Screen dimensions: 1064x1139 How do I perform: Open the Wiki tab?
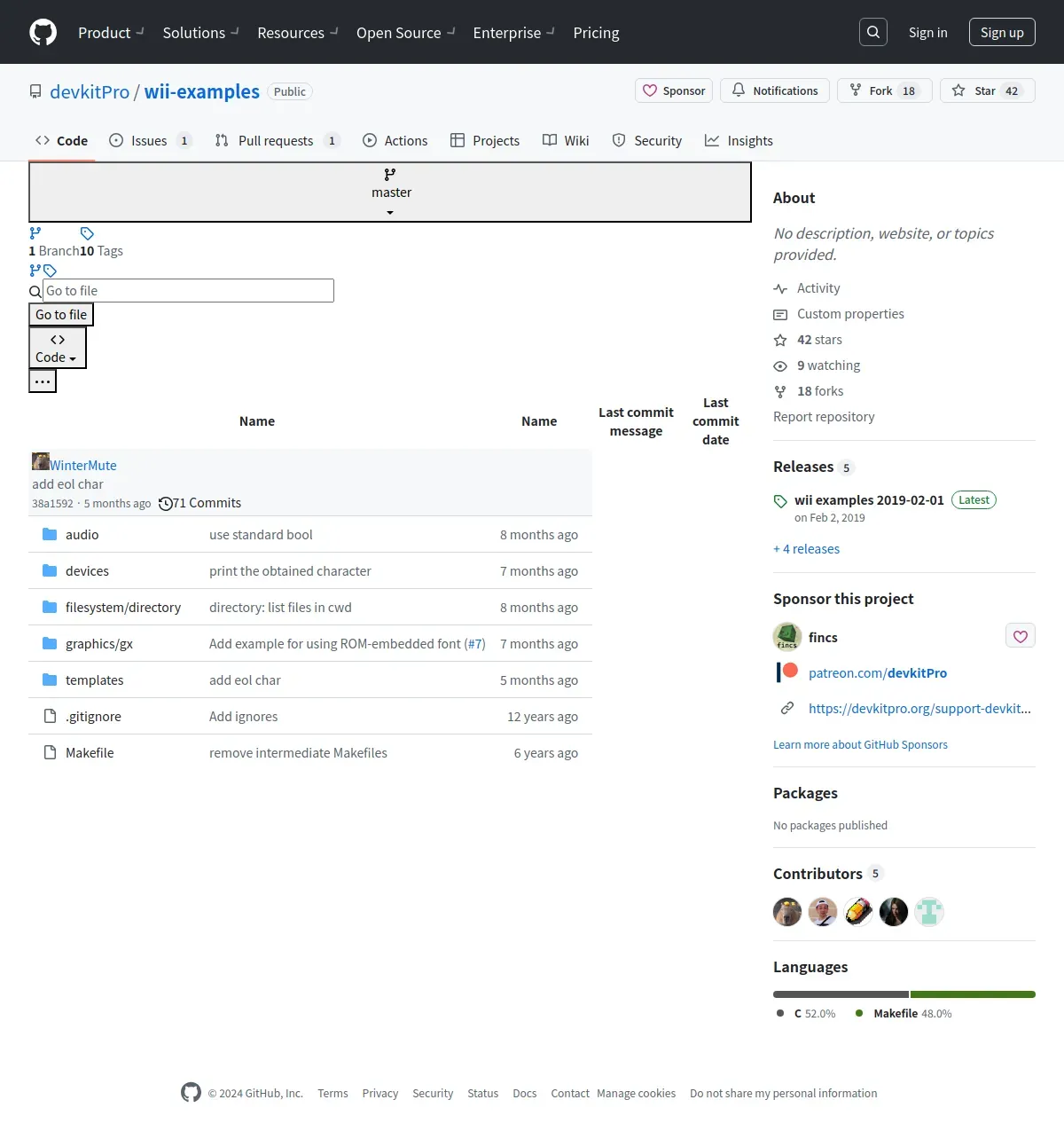point(566,140)
